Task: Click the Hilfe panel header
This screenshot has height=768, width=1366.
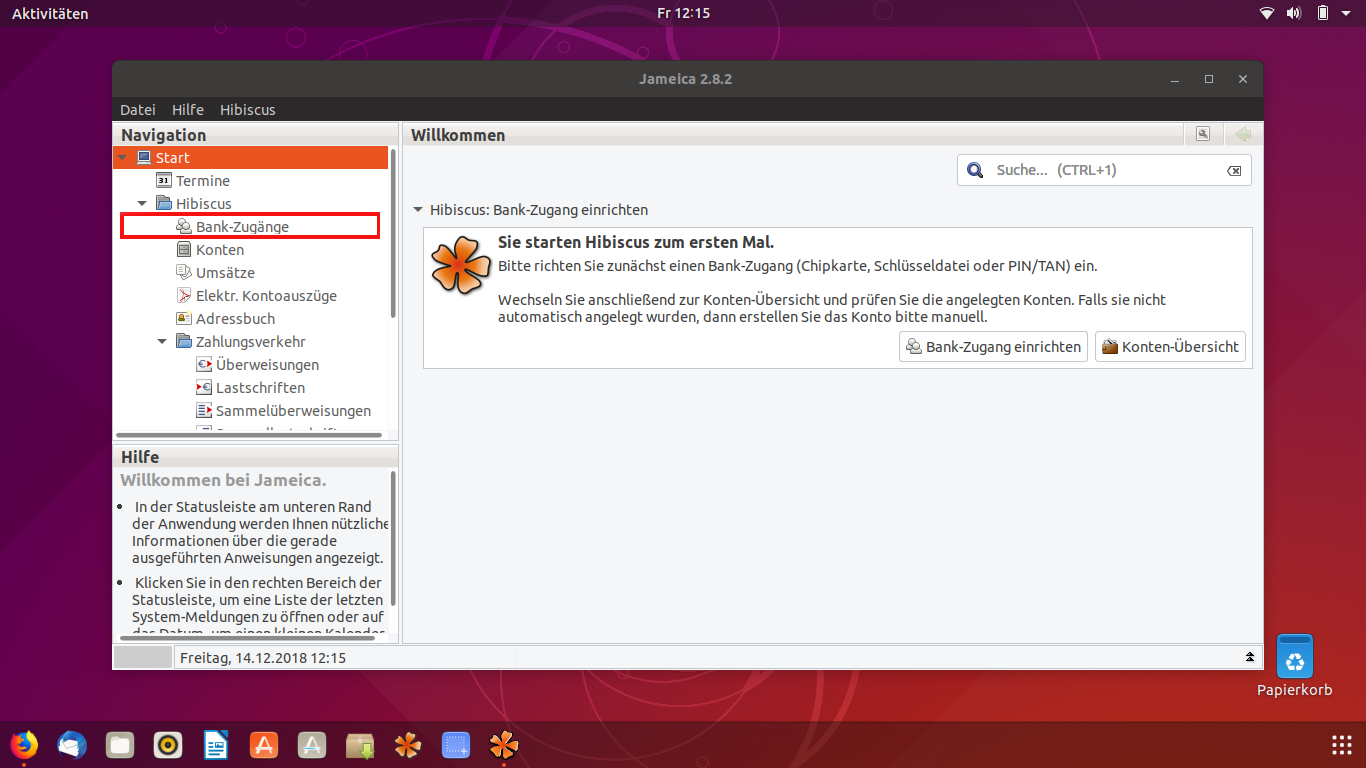Action: [x=255, y=457]
